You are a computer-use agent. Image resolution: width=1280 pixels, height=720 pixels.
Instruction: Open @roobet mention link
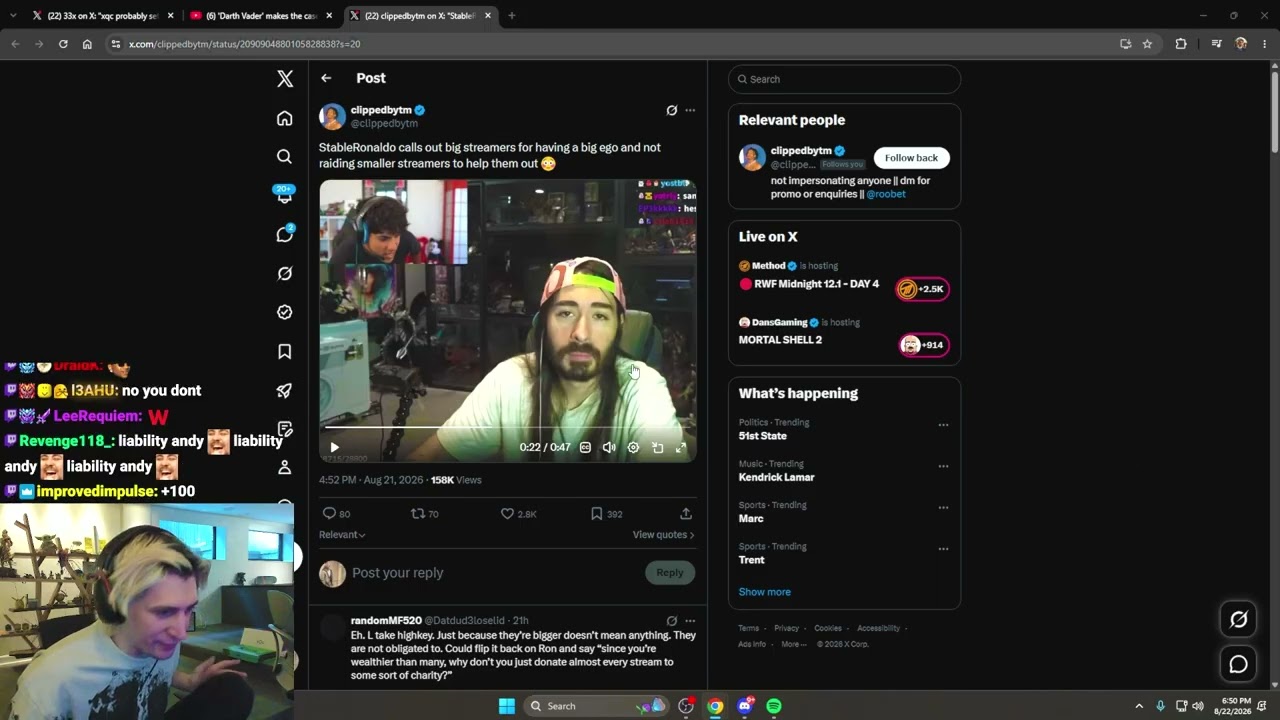coord(886,194)
